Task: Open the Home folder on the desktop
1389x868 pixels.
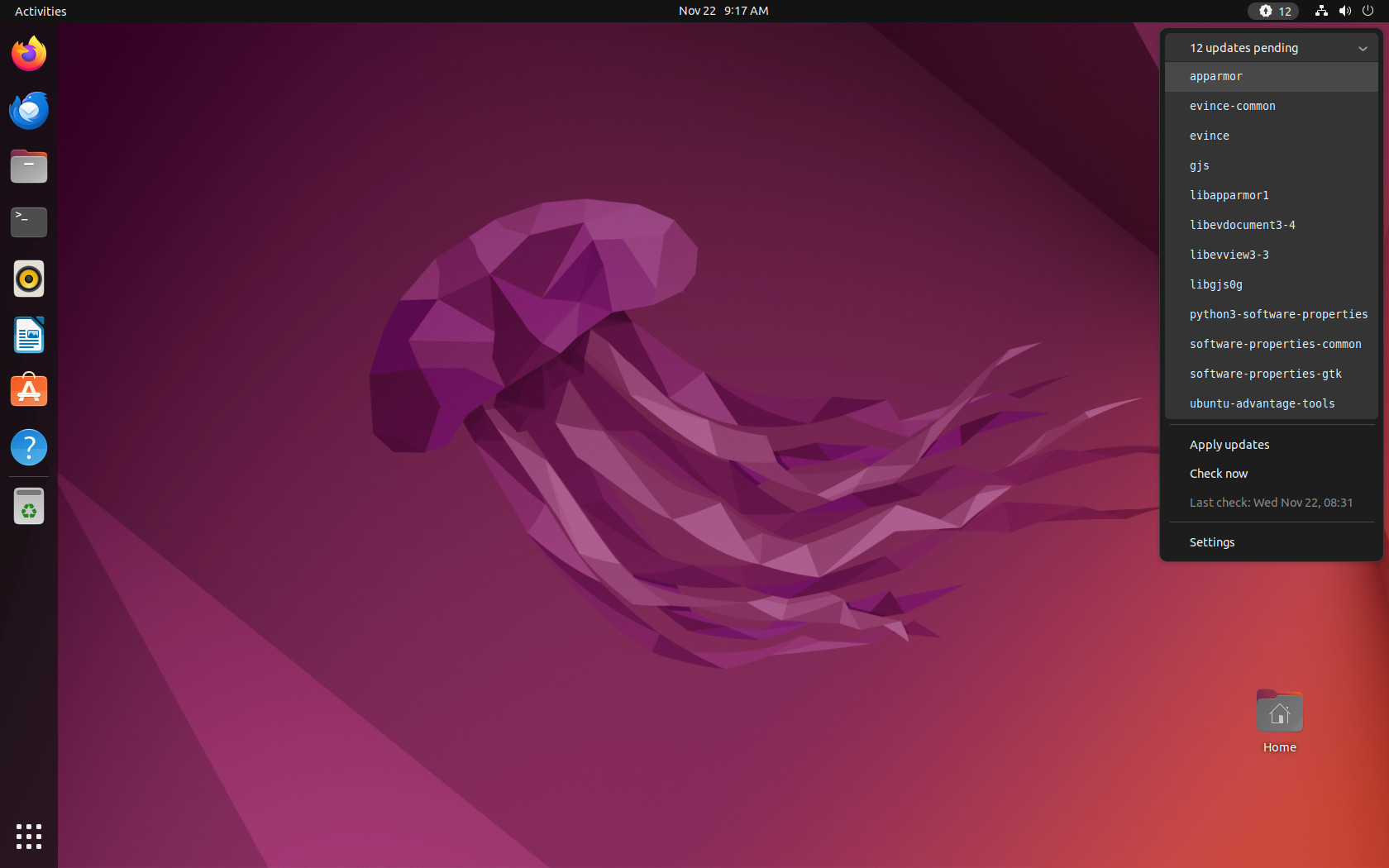Action: point(1279,721)
